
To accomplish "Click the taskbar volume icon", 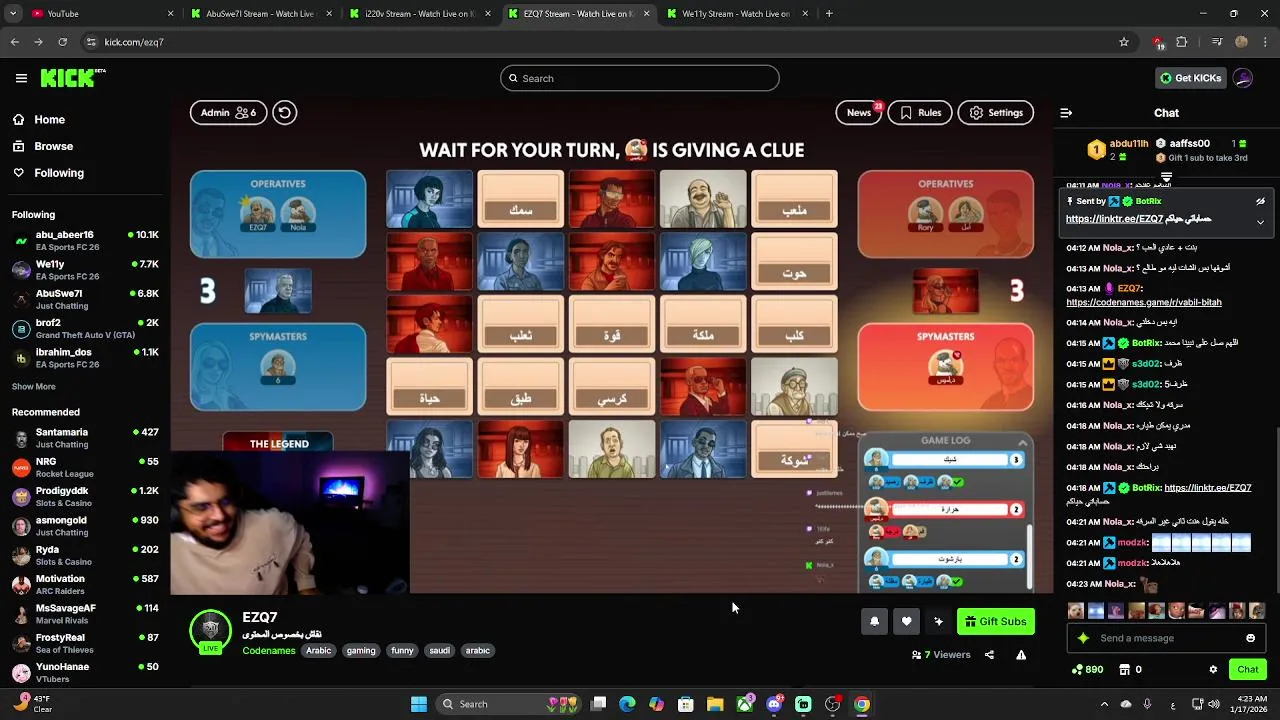I will (x=1213, y=704).
